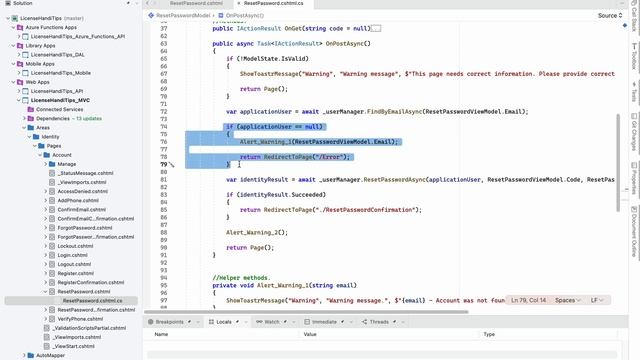Image resolution: width=640 pixels, height=360 pixels.
Task: Click the Ln 79, Col 14 position indicator
Action: coord(528,300)
